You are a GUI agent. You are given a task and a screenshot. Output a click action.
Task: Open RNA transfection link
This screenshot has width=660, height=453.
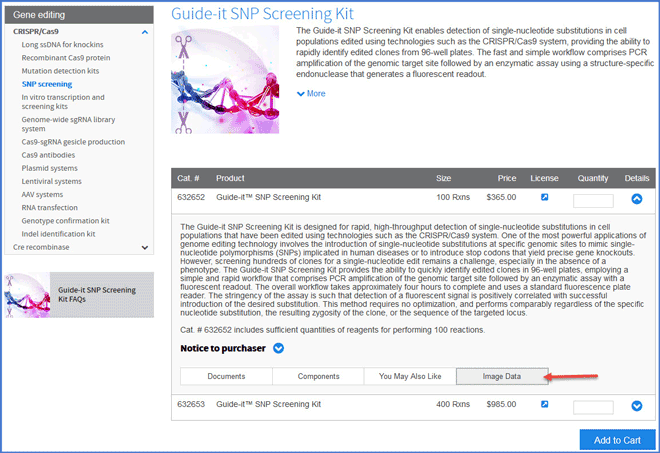[x=49, y=208]
